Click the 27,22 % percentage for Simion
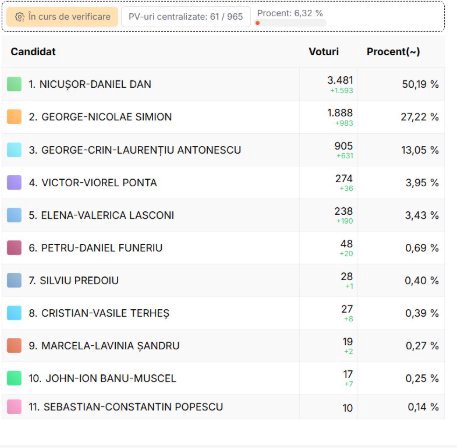 point(420,117)
